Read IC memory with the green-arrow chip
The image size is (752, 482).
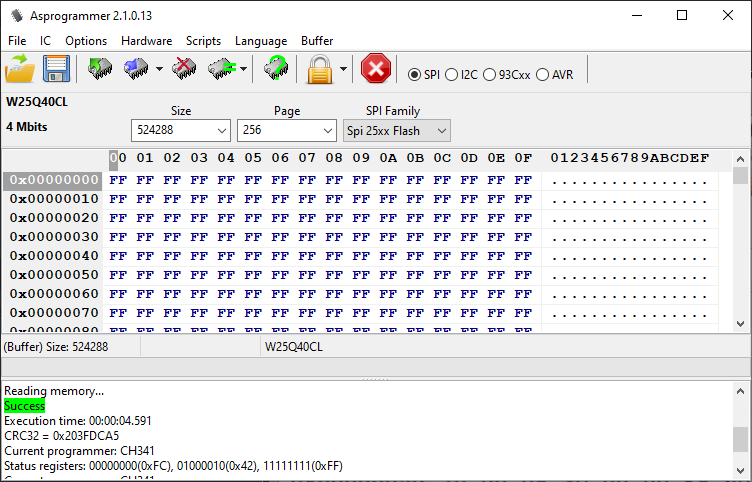100,70
